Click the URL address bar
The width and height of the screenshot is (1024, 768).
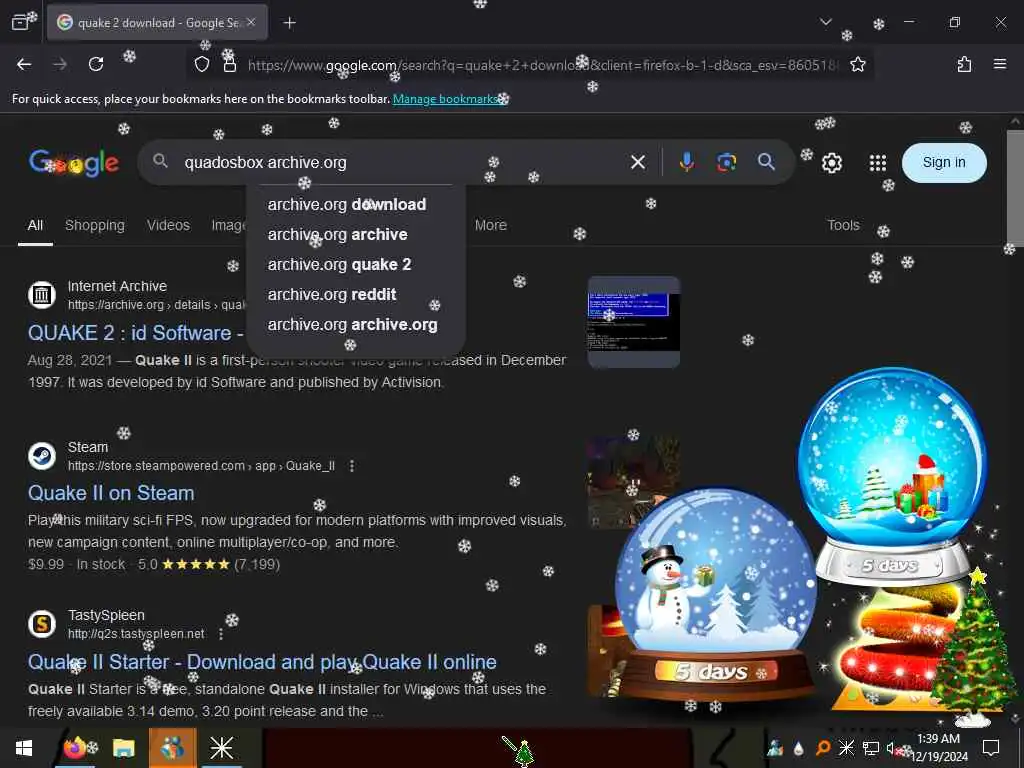coord(542,65)
